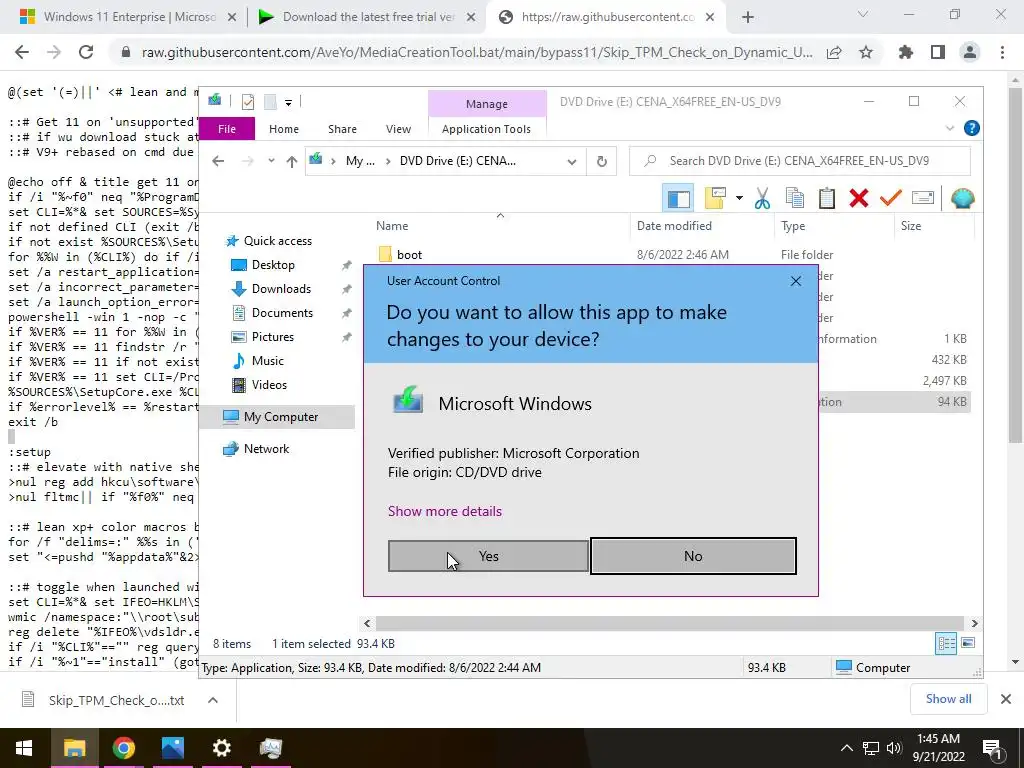1024x768 pixels.
Task: Refresh the DVD Drive folder view
Action: point(601,161)
